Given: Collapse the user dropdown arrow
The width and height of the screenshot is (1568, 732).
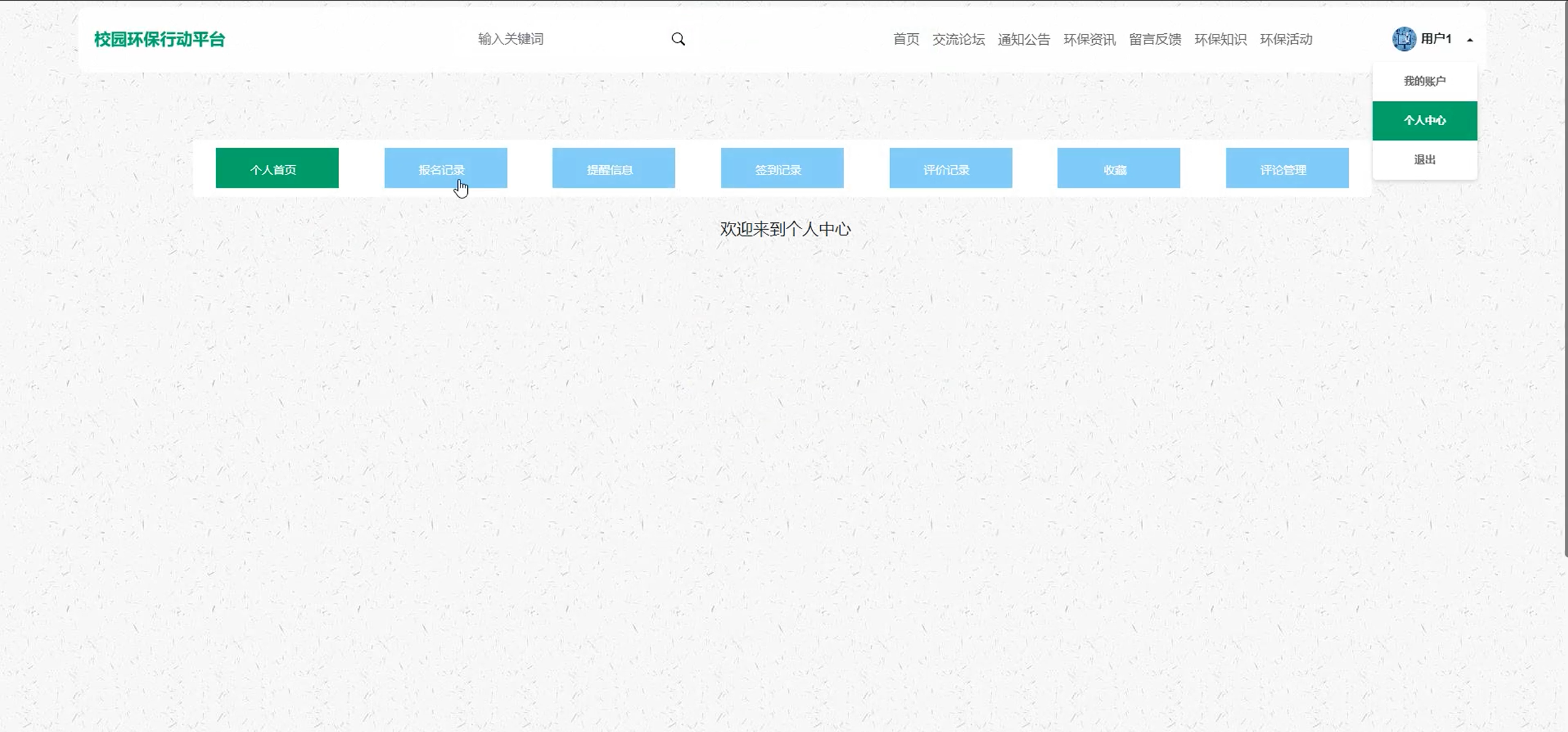Looking at the screenshot, I should point(1470,40).
